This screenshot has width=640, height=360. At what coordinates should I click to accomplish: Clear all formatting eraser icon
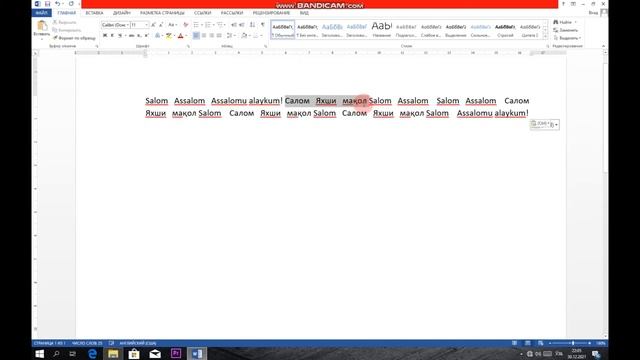tap(186, 25)
